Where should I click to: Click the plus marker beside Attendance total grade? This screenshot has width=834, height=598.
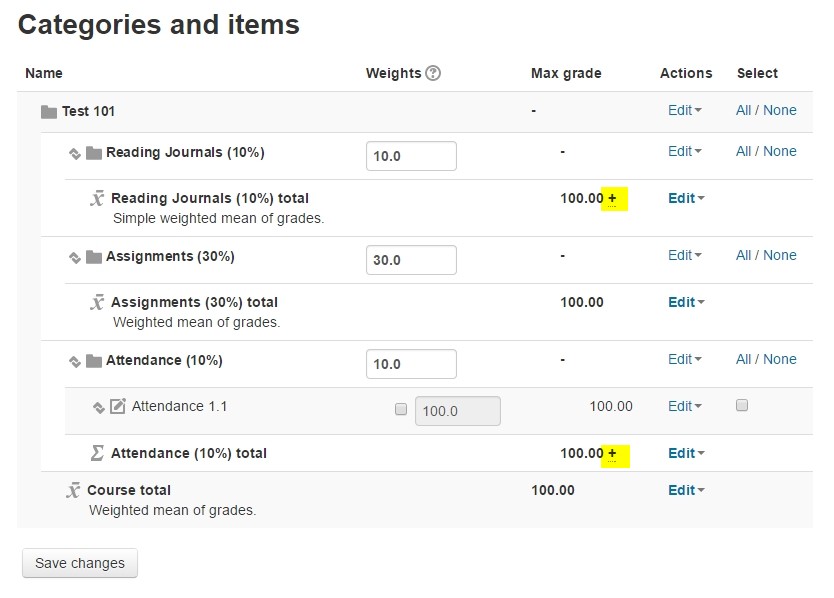click(x=612, y=453)
